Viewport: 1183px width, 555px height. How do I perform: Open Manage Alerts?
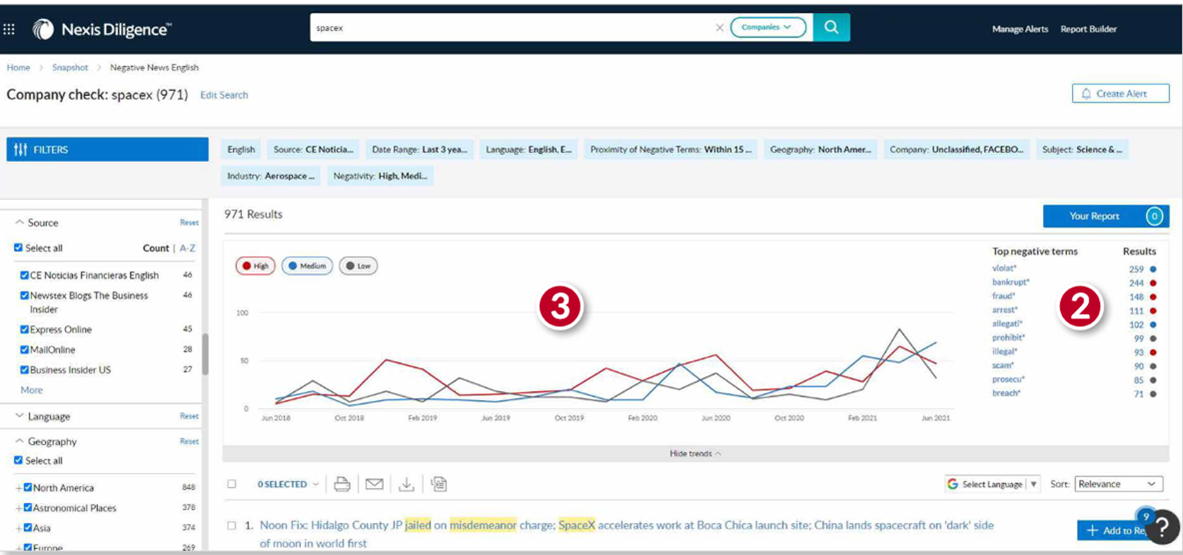pyautogui.click(x=1019, y=29)
